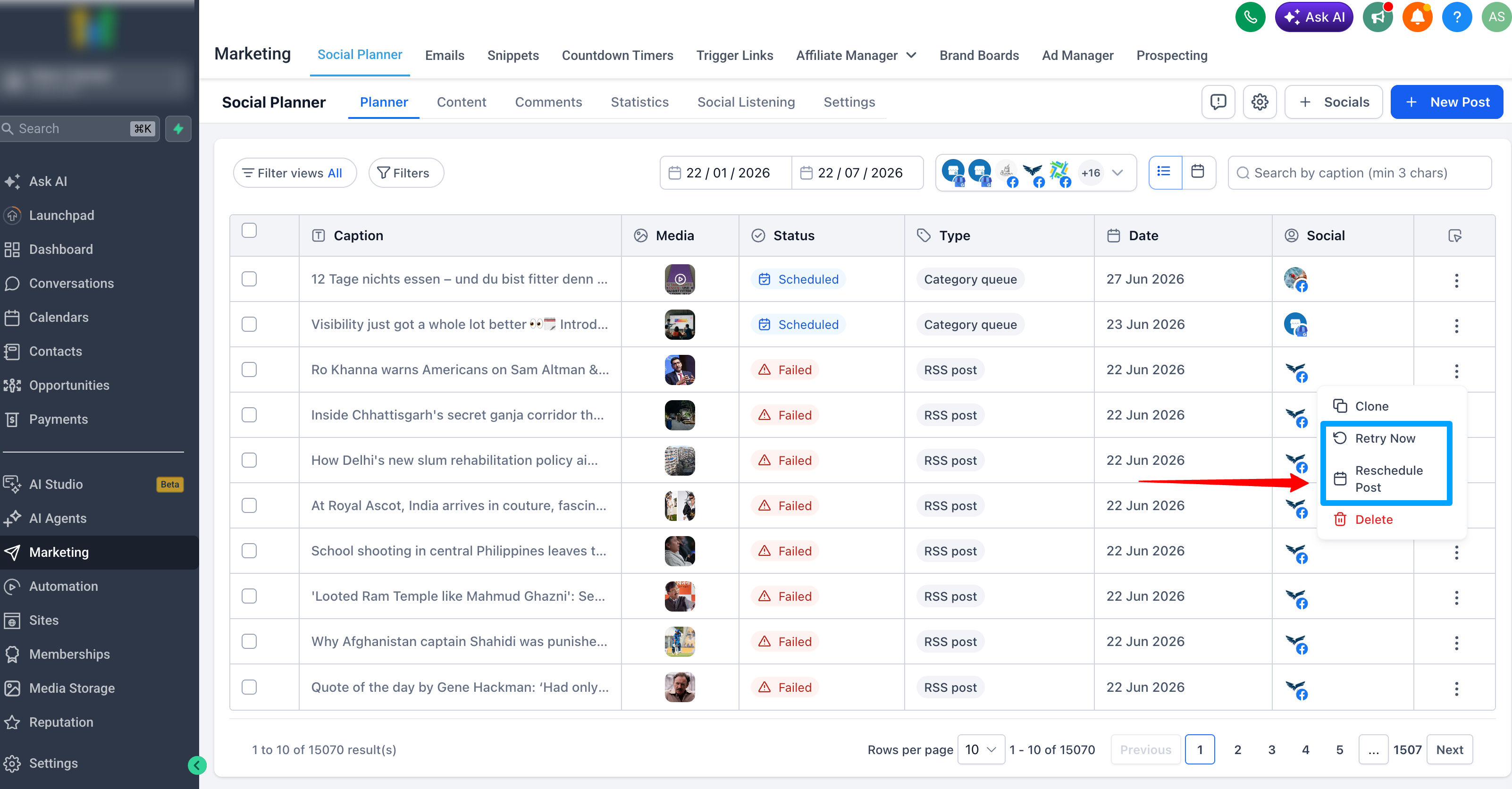Click the social account icon for 23 Jun 2026 row
Image resolution: width=1512 pixels, height=789 pixels.
pyautogui.click(x=1295, y=325)
